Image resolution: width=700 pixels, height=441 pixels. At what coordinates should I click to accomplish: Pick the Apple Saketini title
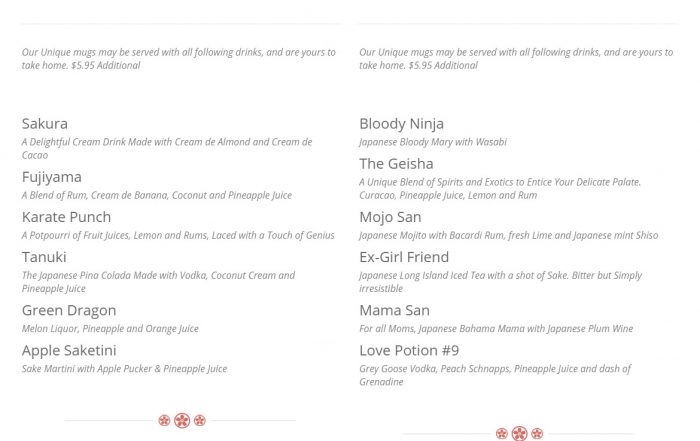tap(69, 350)
